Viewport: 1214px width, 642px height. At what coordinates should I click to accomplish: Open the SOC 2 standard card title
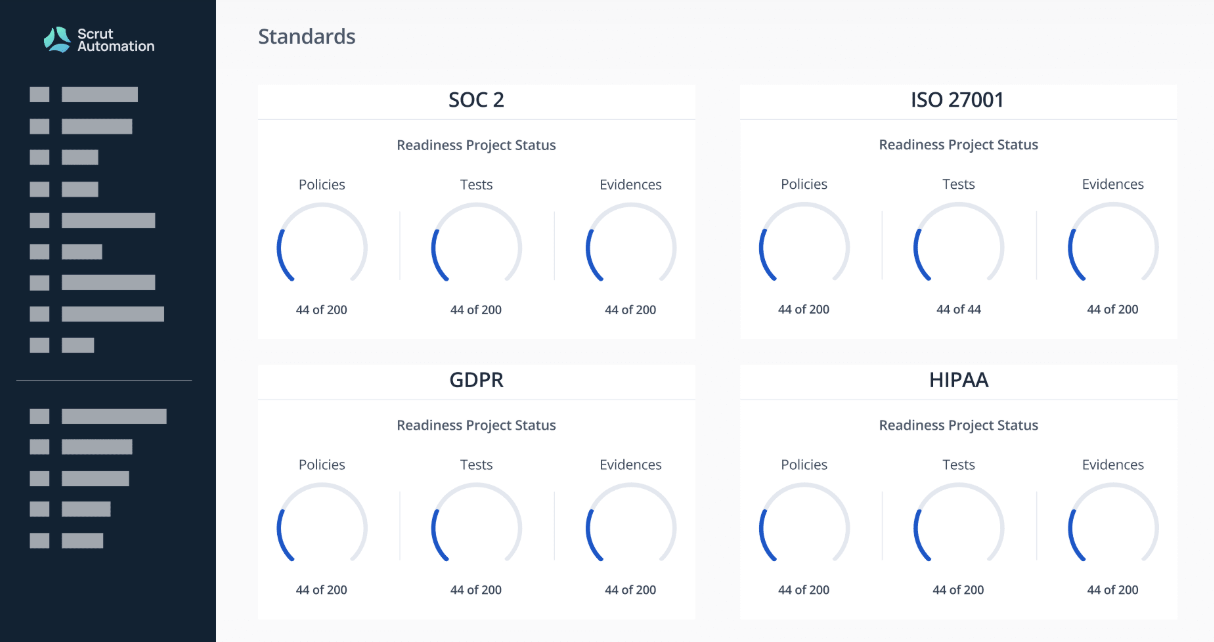coord(476,100)
